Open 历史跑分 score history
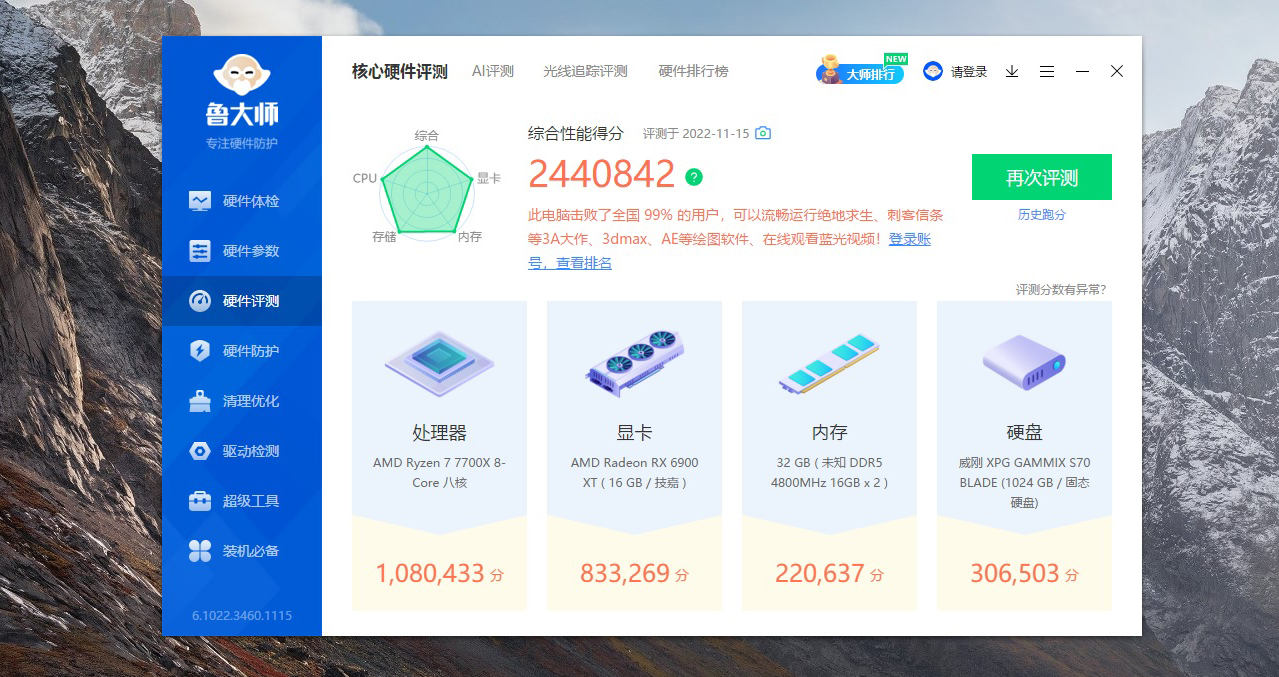The height and width of the screenshot is (677, 1279). [1041, 214]
